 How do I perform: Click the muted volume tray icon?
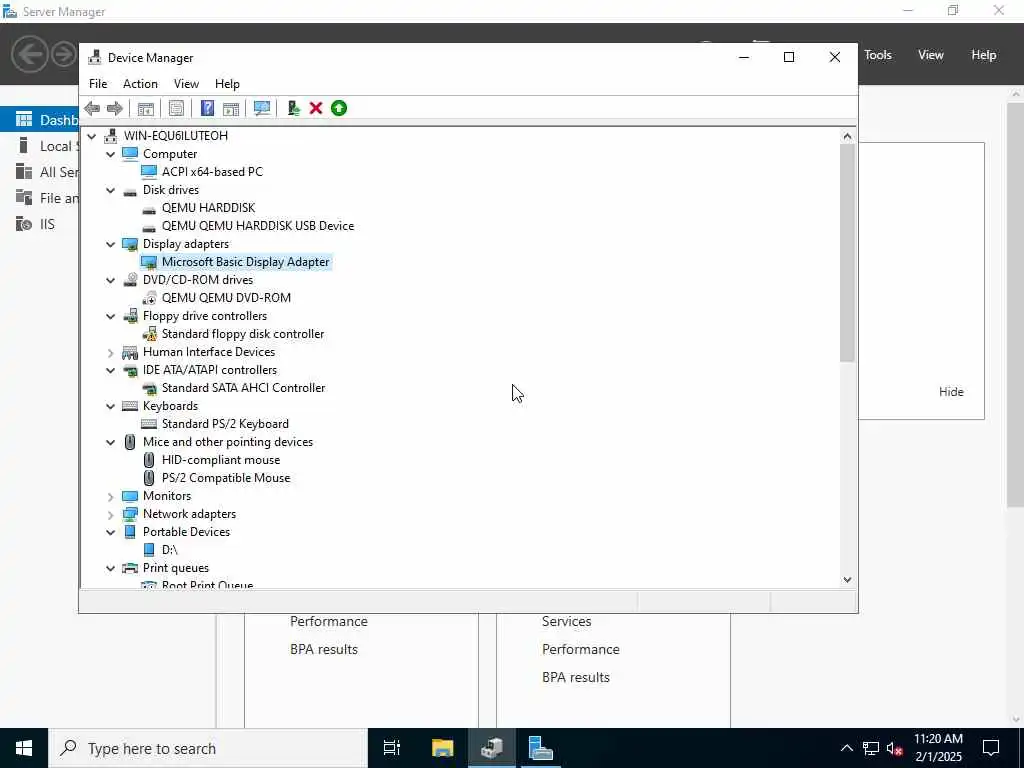tap(894, 748)
